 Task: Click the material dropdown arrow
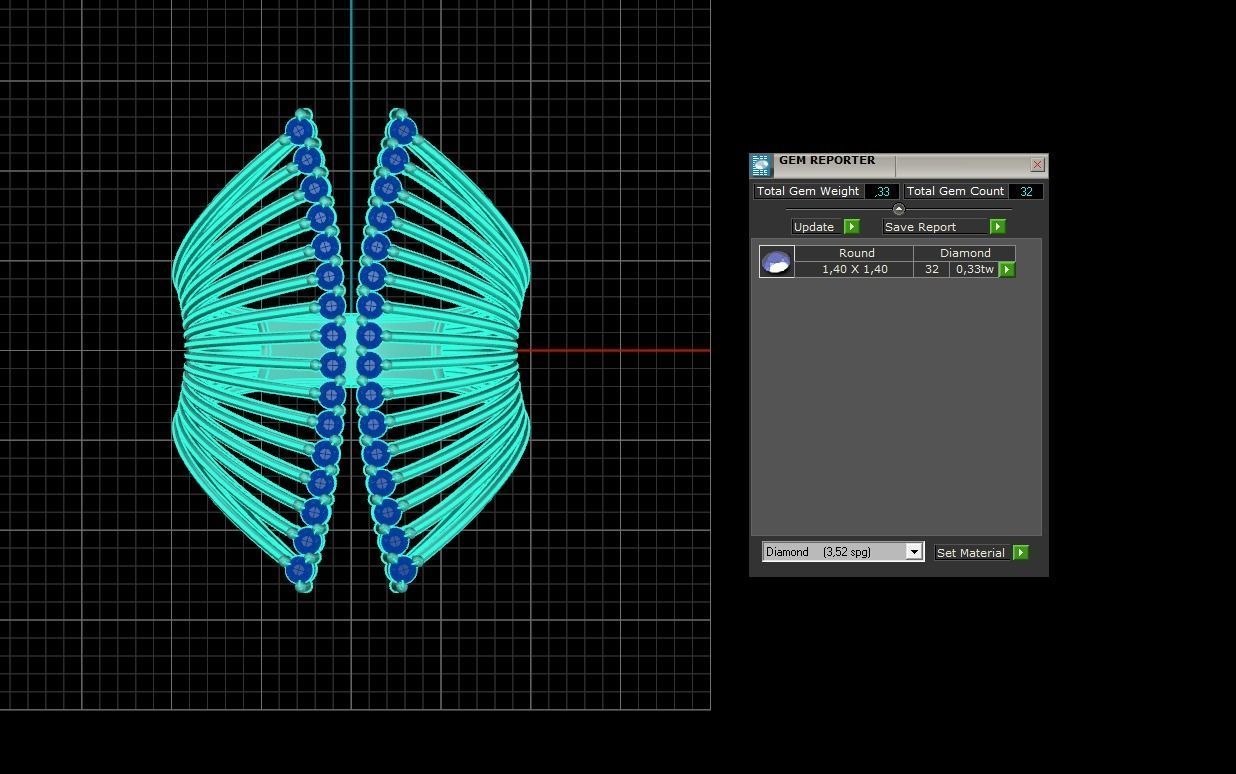[x=914, y=552]
